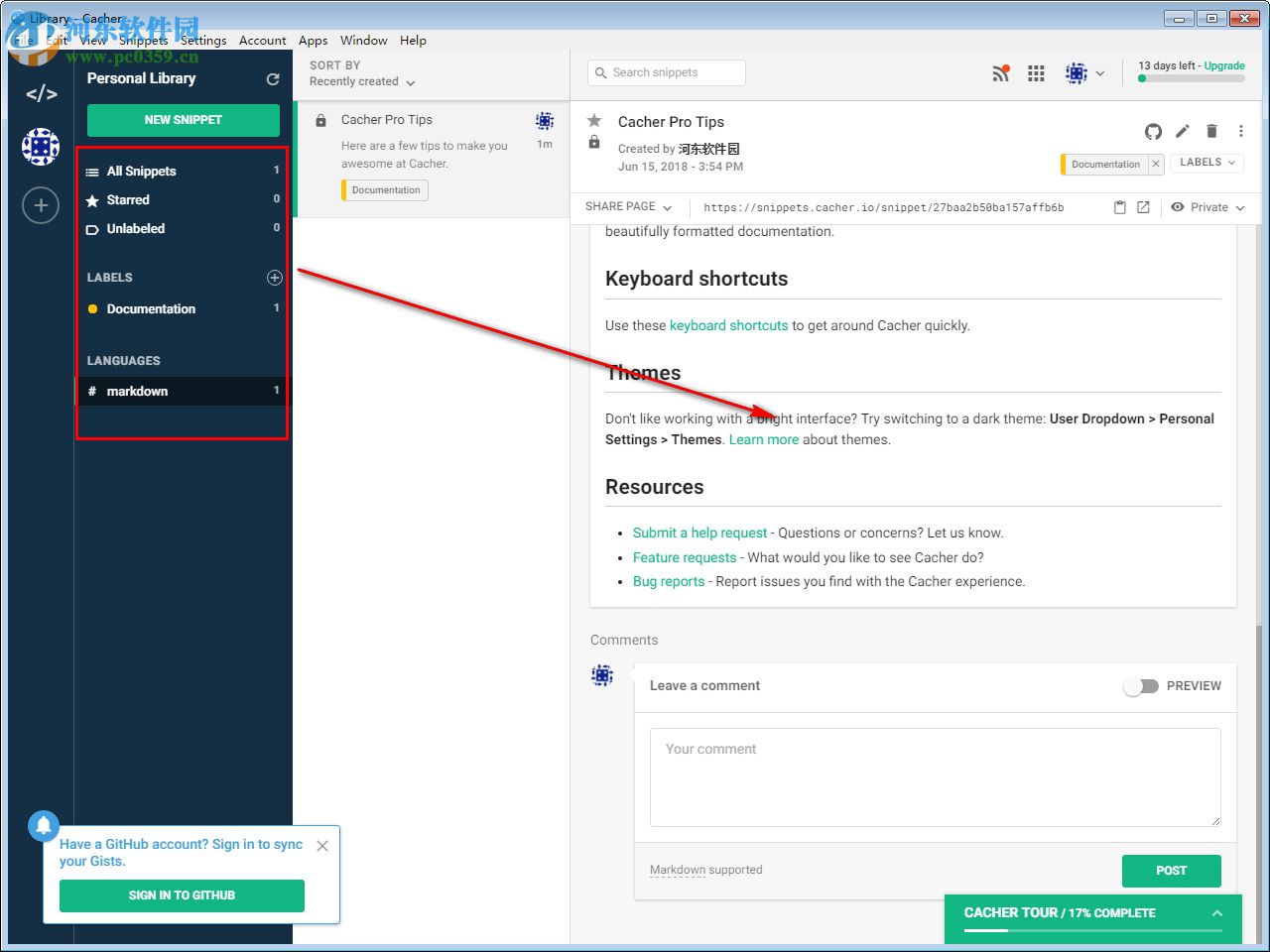This screenshot has height=952, width=1270.
Task: Click SIGN IN TO GITHUB button
Action: [182, 895]
